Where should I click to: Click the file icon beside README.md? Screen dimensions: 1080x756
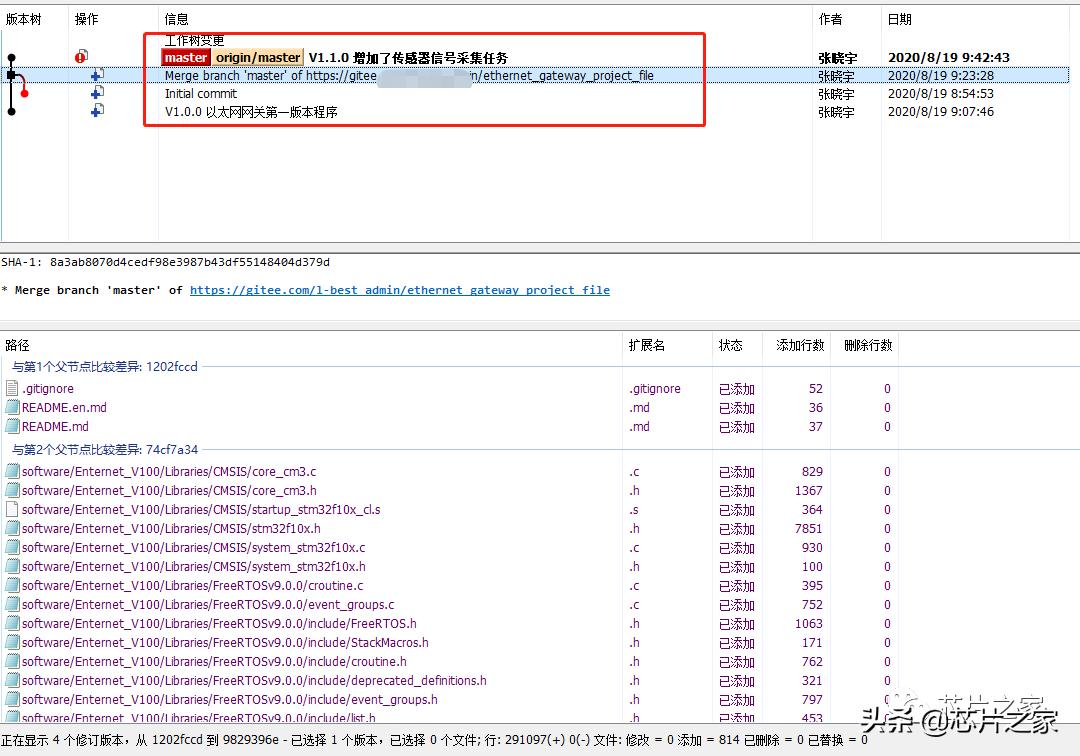point(12,426)
